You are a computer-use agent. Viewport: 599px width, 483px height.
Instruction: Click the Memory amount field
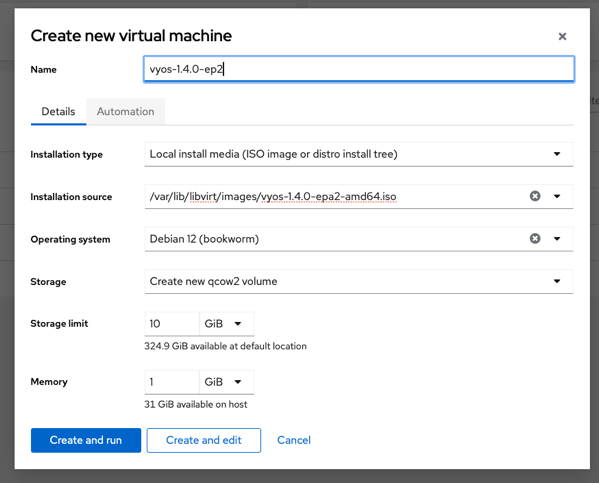click(x=172, y=382)
